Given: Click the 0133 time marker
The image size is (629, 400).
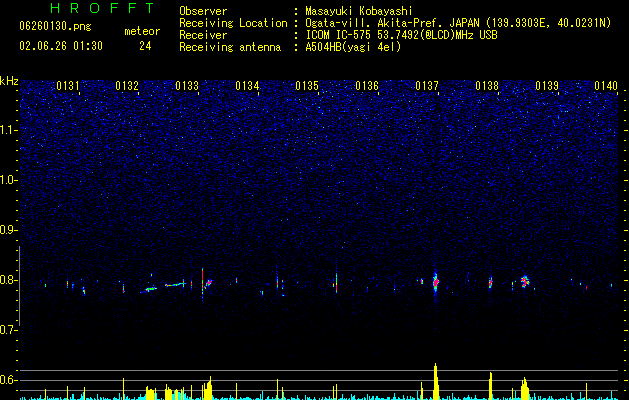Looking at the screenshot, I should [187, 86].
